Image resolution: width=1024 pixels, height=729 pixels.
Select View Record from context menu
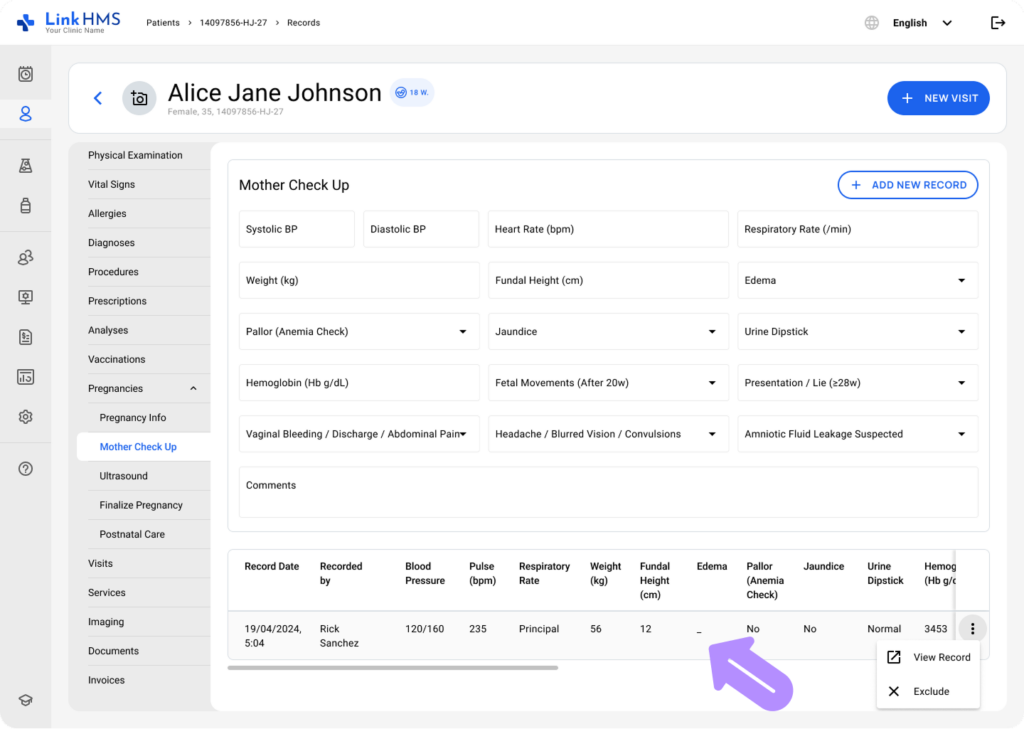tap(929, 658)
